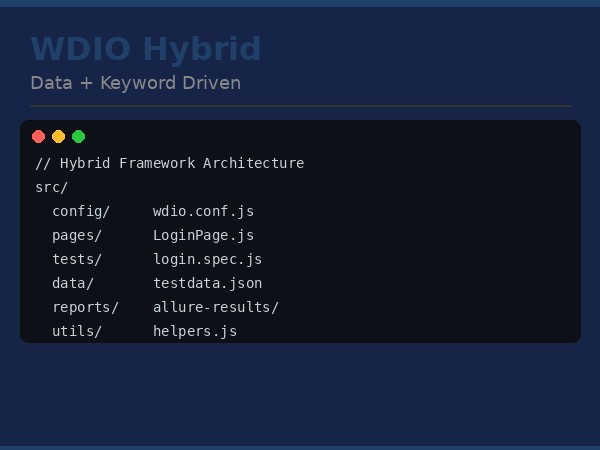
Task: Select the Hybrid Framework Architecture comment line
Action: tap(169, 163)
